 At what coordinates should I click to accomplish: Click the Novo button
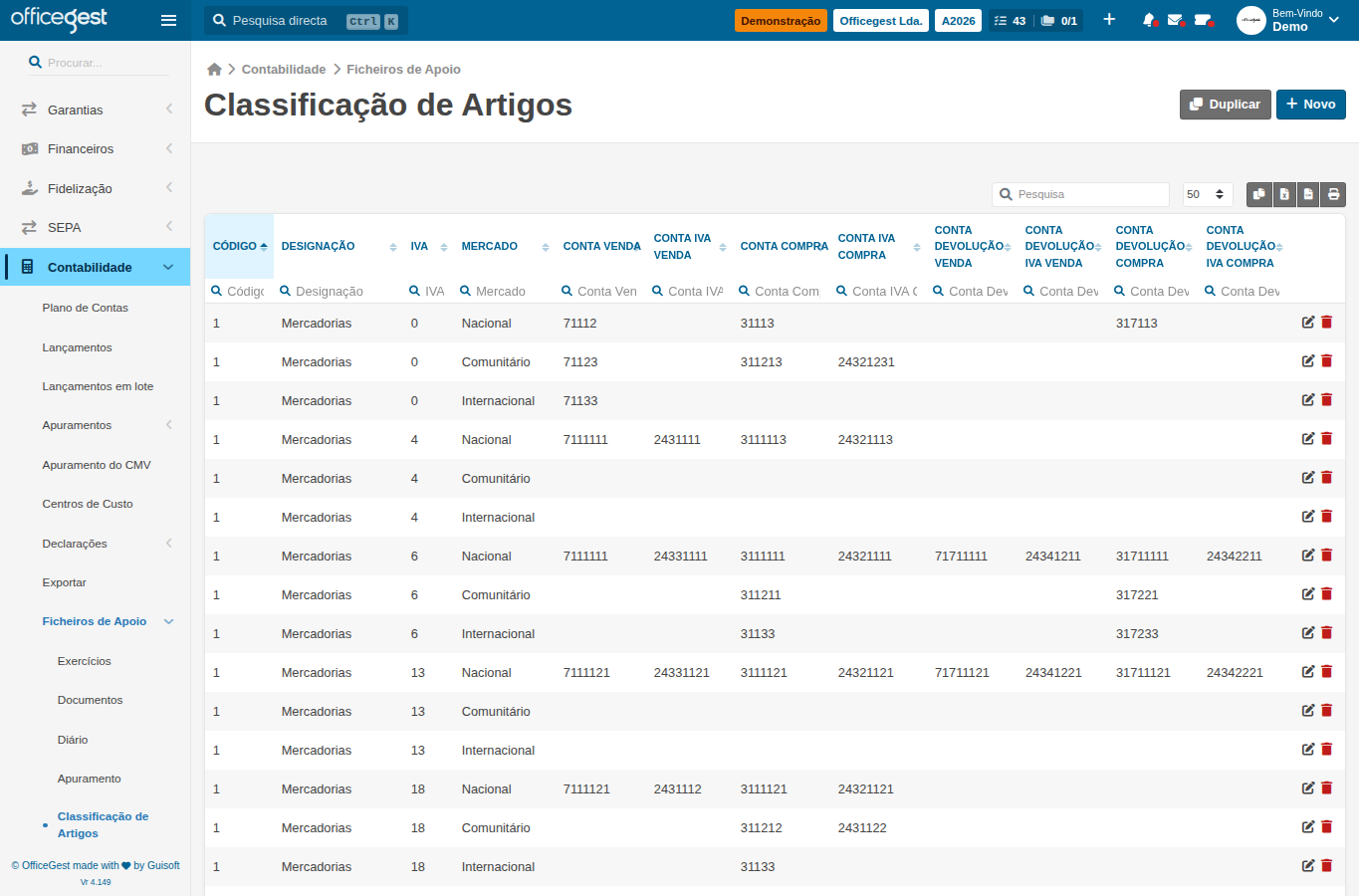1310,105
